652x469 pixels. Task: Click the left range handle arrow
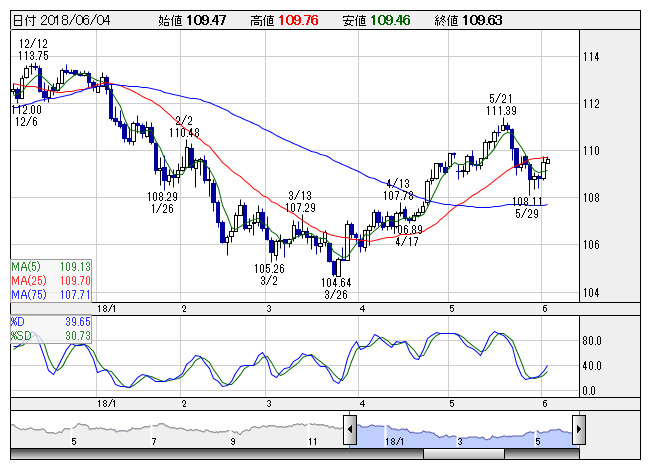350,431
